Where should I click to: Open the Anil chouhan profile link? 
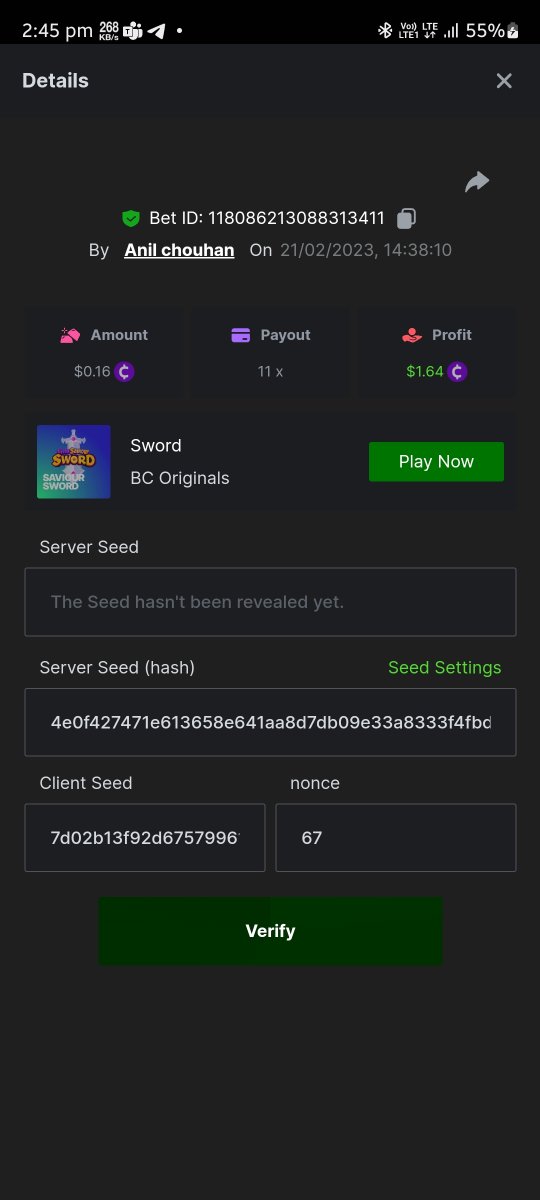(179, 250)
